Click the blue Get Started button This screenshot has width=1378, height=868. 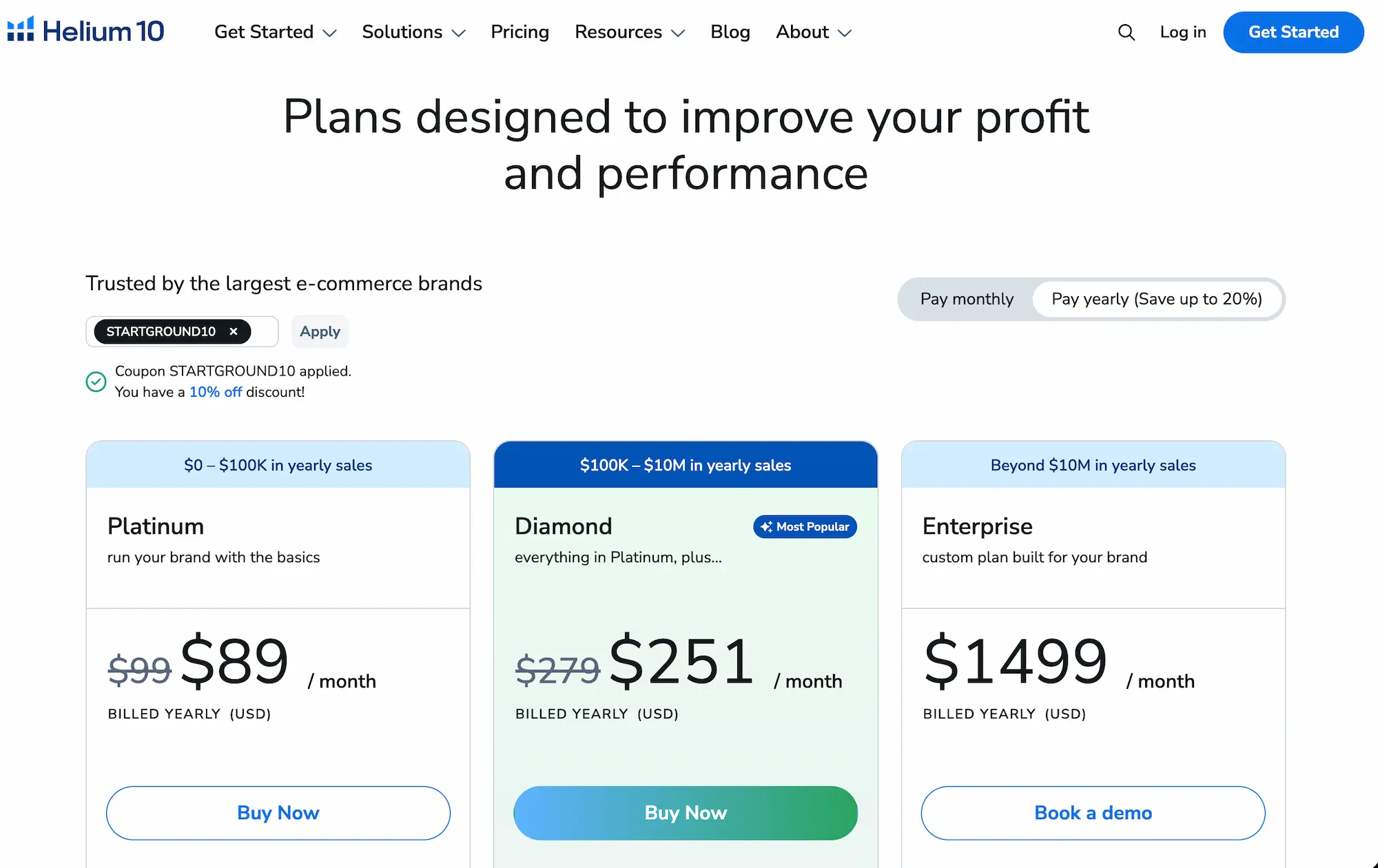(1293, 32)
